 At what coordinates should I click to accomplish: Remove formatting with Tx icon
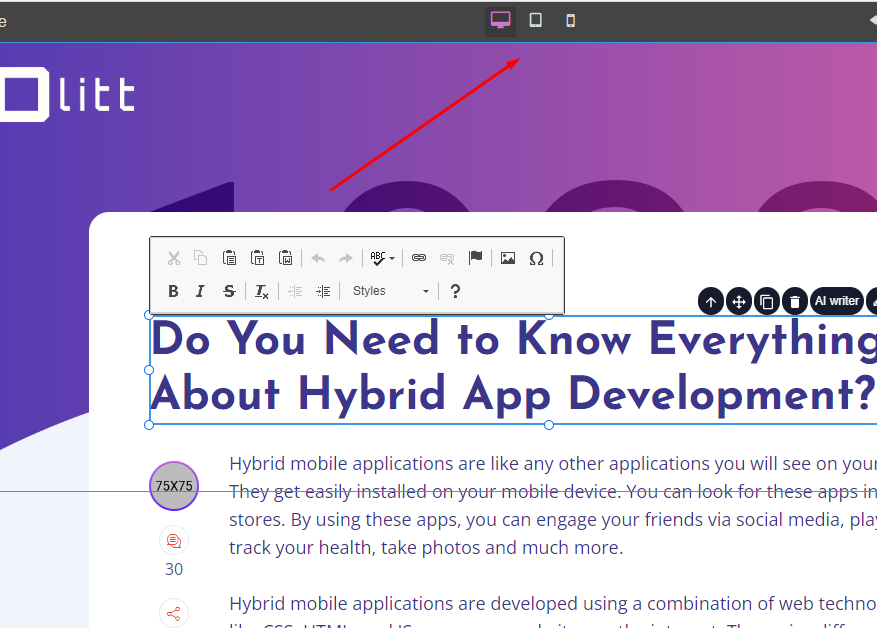[x=261, y=291]
